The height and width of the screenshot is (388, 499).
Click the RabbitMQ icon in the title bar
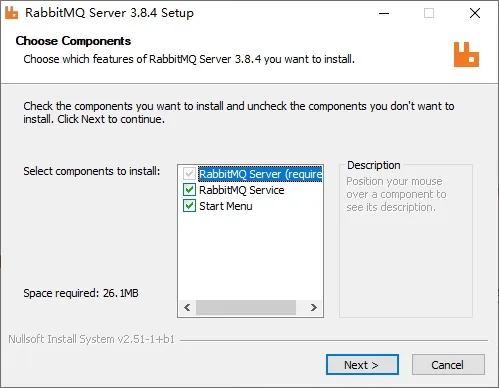pos(12,13)
